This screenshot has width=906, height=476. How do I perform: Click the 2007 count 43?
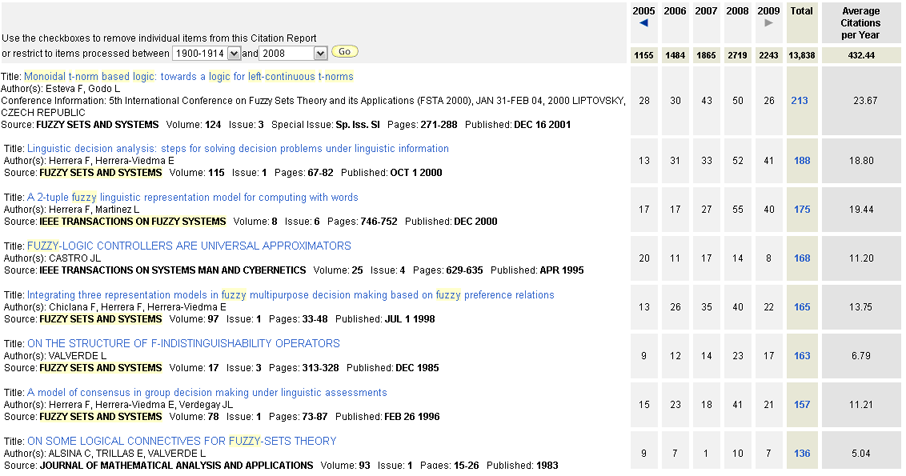[x=707, y=101]
